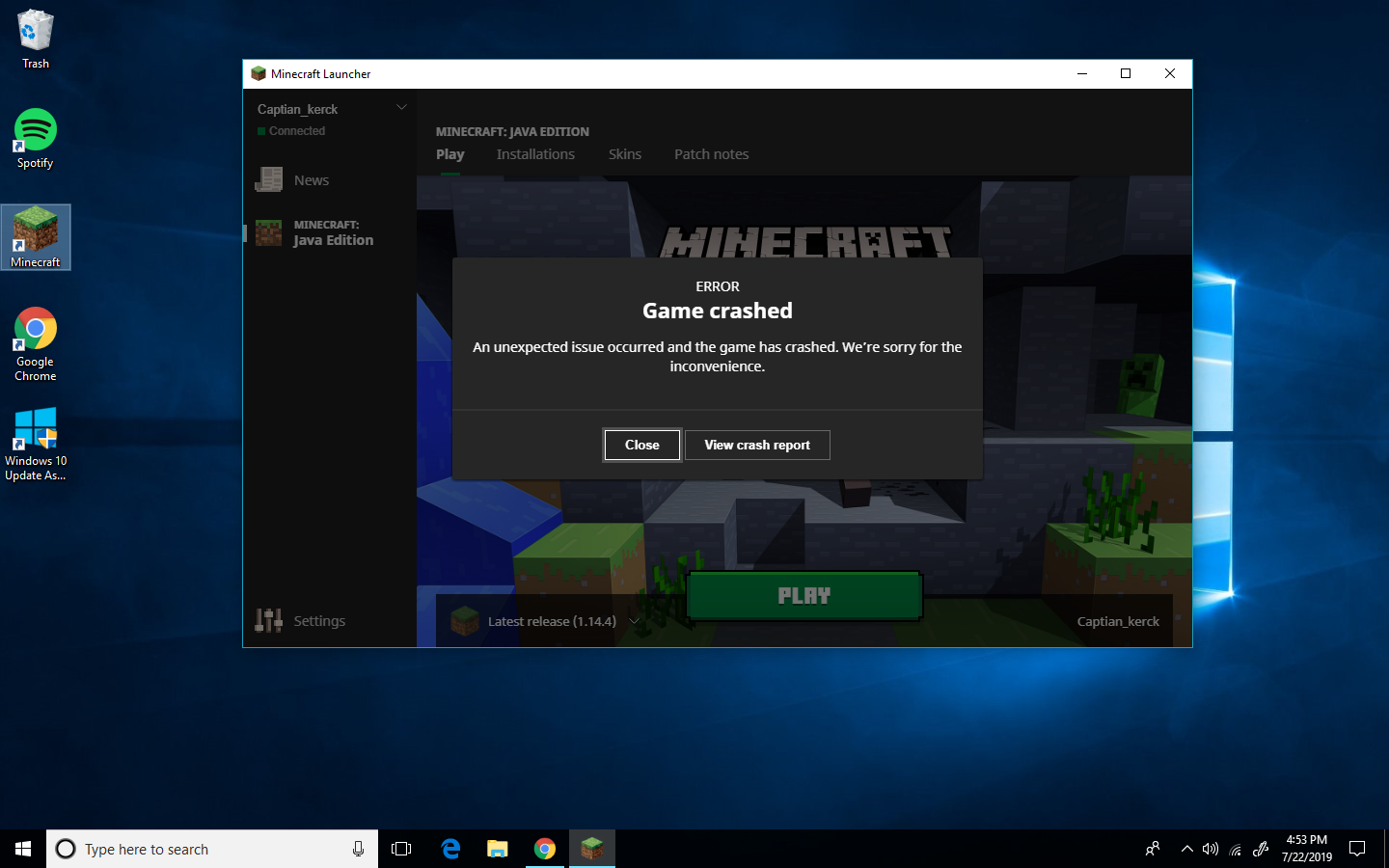Open View crash report
Viewport: 1389px width, 868px height.
pyautogui.click(x=757, y=445)
